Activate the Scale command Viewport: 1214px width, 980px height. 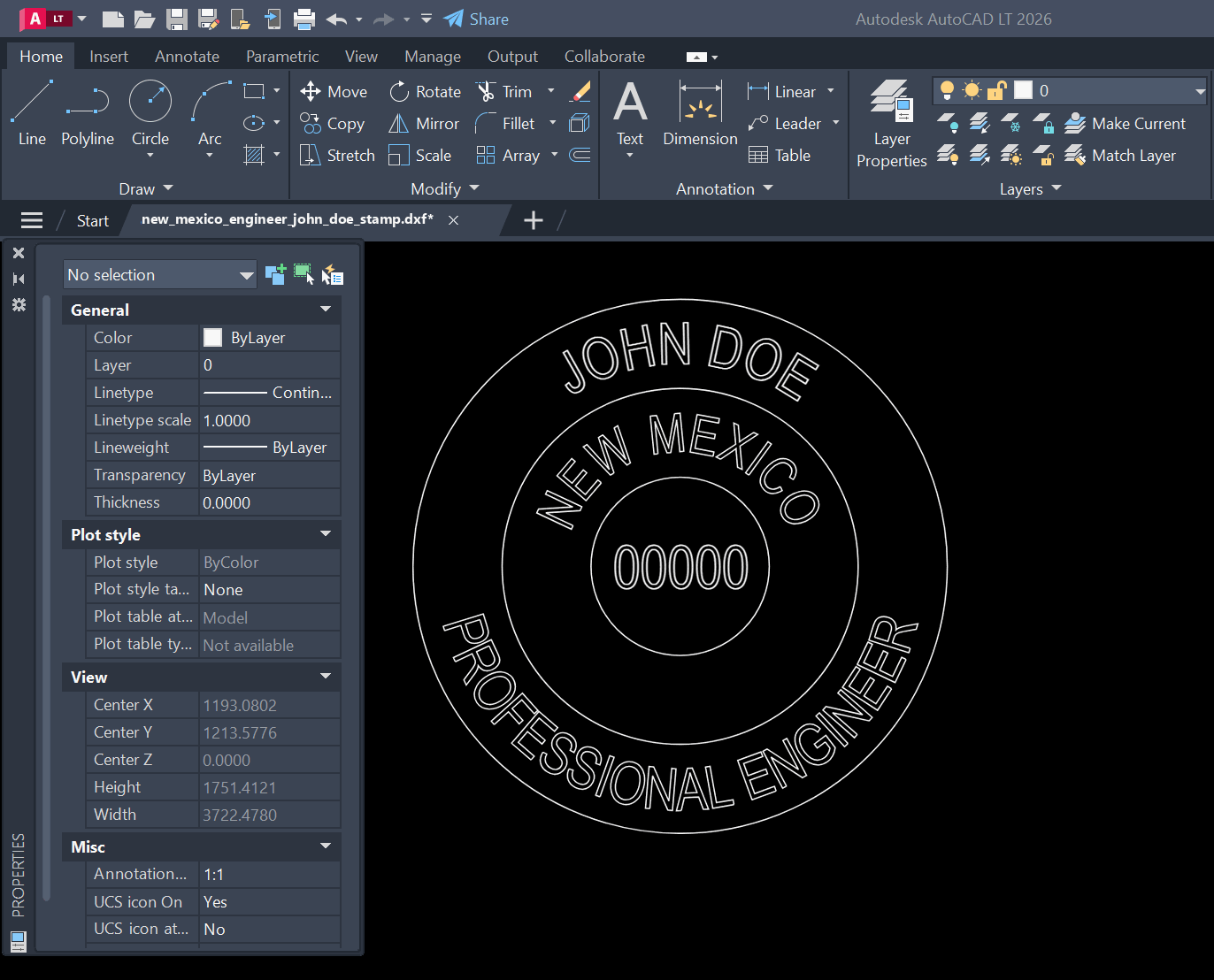coord(420,155)
